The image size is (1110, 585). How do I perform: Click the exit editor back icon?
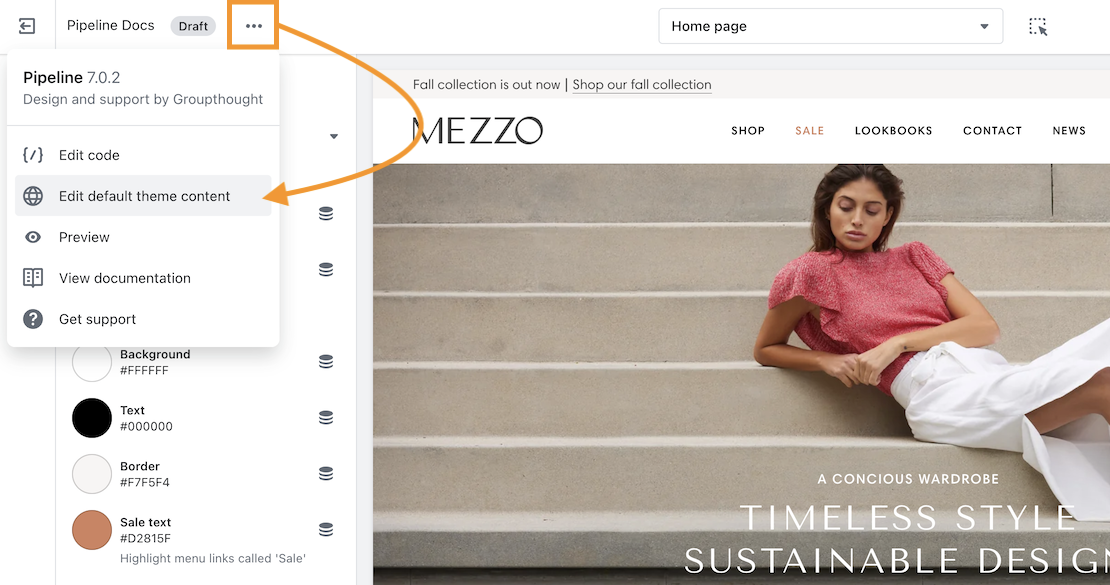27,26
